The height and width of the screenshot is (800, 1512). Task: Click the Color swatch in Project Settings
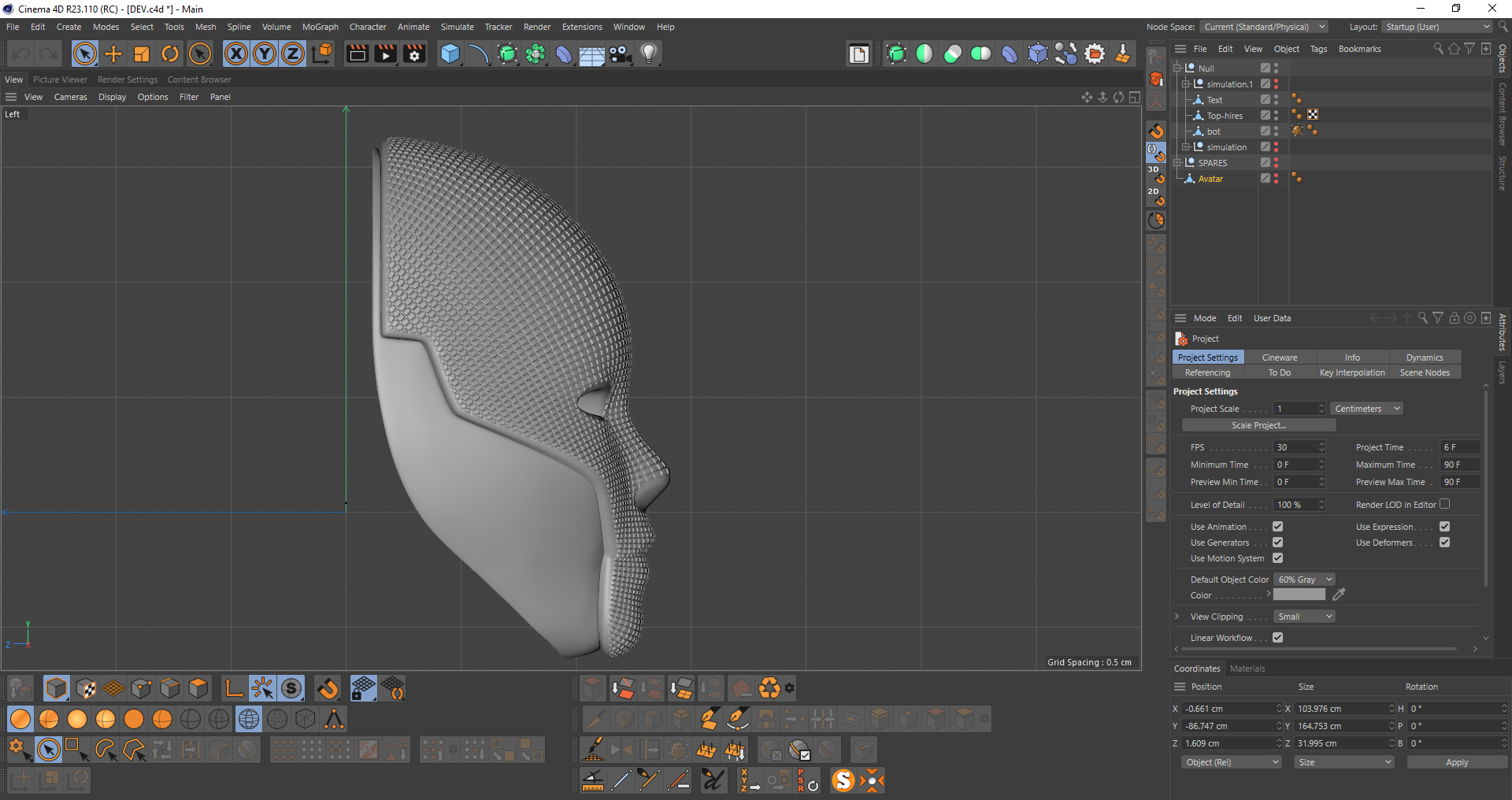click(1299, 594)
